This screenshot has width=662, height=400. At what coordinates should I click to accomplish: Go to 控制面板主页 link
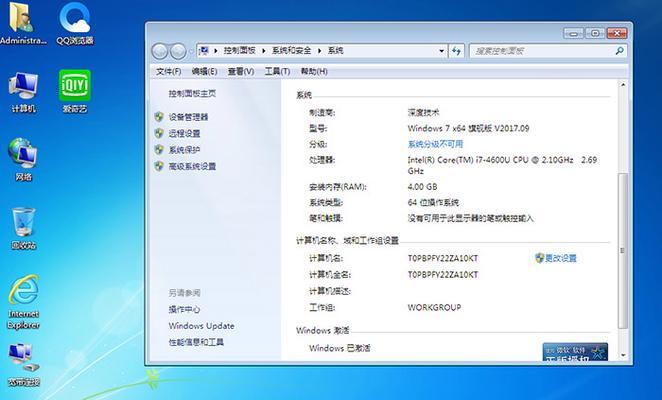pyautogui.click(x=192, y=93)
